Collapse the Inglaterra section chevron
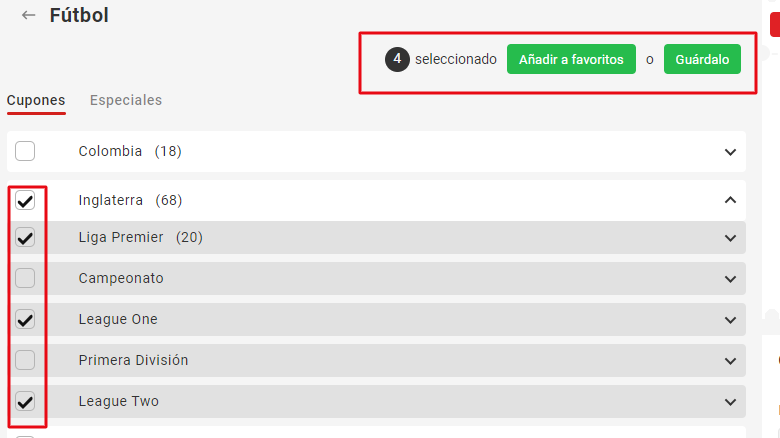Image resolution: width=780 pixels, height=438 pixels. tap(730, 200)
